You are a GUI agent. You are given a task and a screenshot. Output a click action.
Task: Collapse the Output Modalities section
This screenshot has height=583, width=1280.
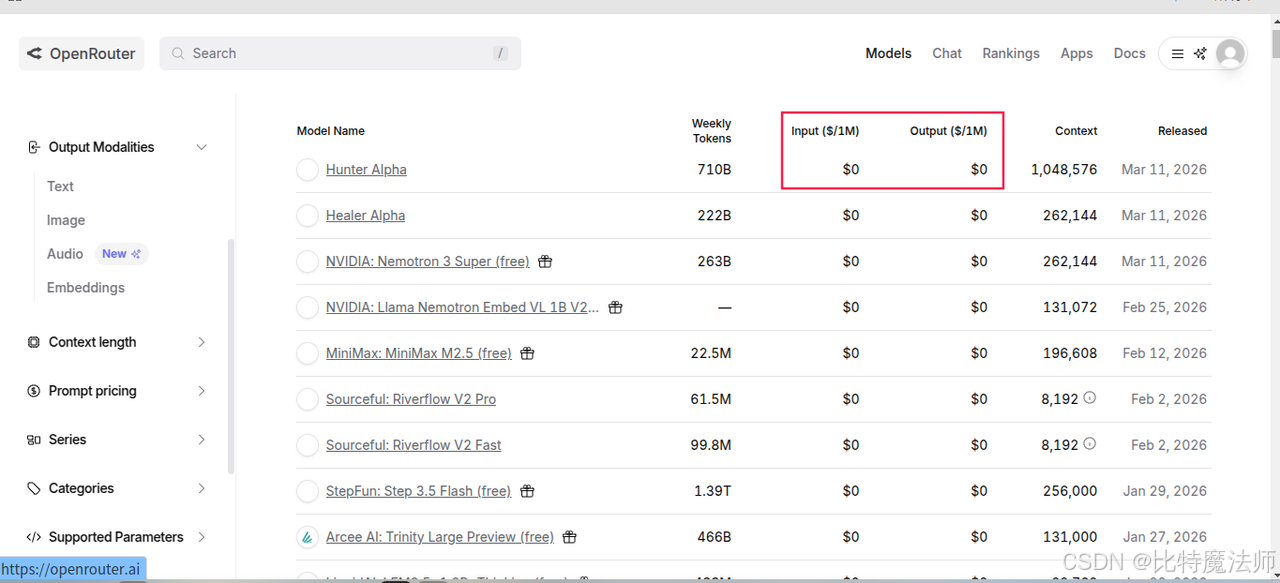[x=118, y=147]
